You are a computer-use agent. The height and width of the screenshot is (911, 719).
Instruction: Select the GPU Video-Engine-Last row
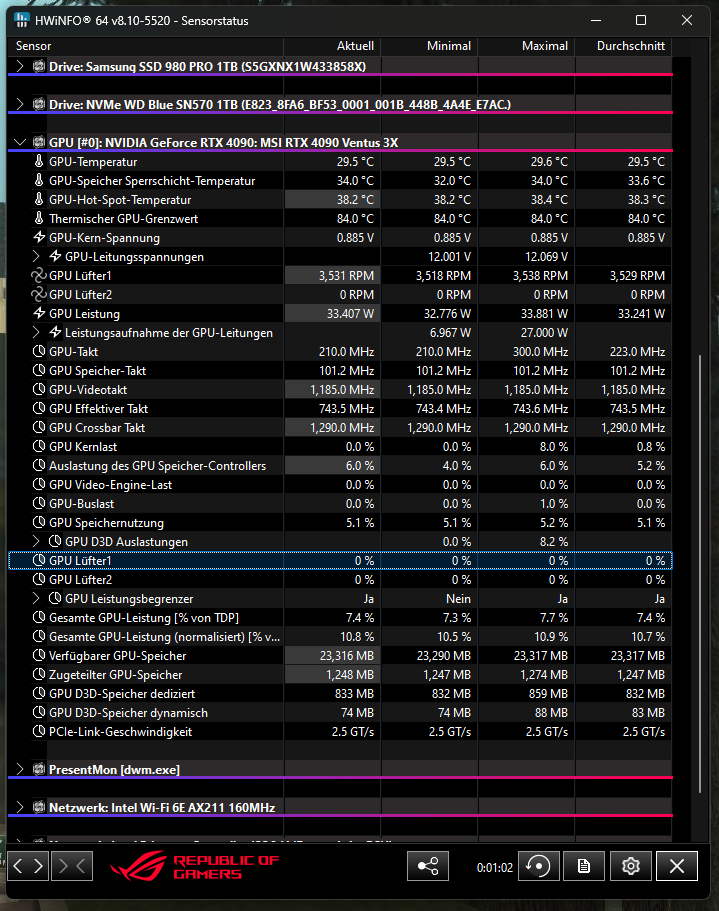coord(340,485)
